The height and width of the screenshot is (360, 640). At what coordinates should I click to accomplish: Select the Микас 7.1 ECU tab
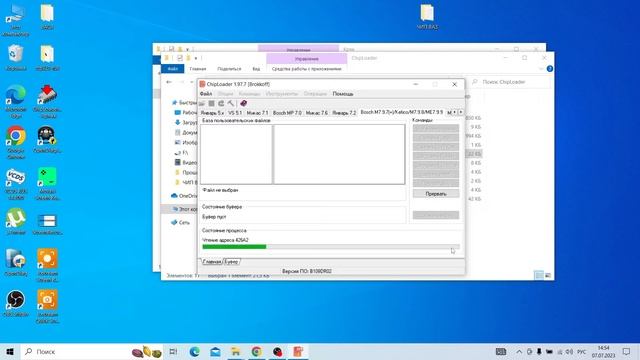(258, 113)
